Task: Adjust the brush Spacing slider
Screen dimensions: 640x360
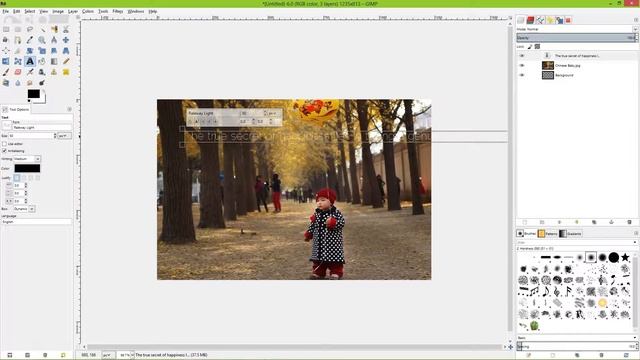Action: pos(577,347)
